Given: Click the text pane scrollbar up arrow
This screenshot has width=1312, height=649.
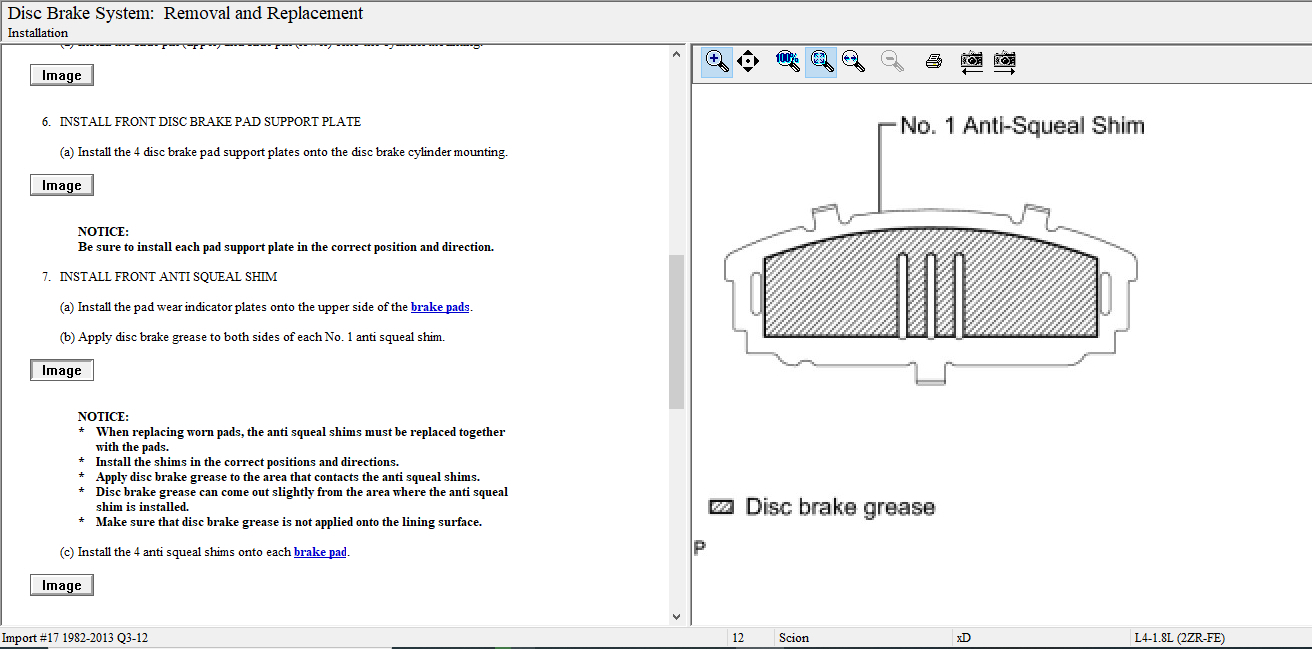Looking at the screenshot, I should [x=676, y=55].
